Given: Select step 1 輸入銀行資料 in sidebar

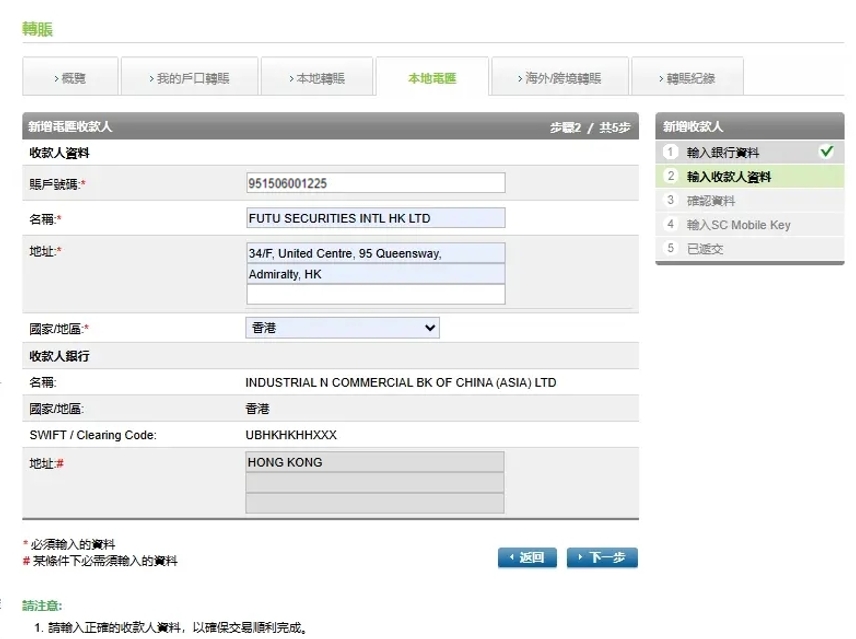Looking at the screenshot, I should coord(750,152).
